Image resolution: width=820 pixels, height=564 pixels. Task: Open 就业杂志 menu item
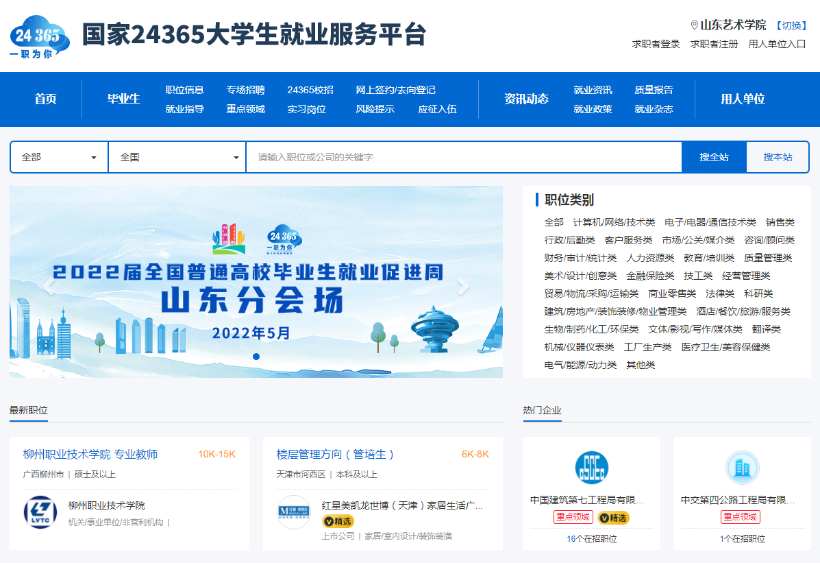pyautogui.click(x=654, y=109)
